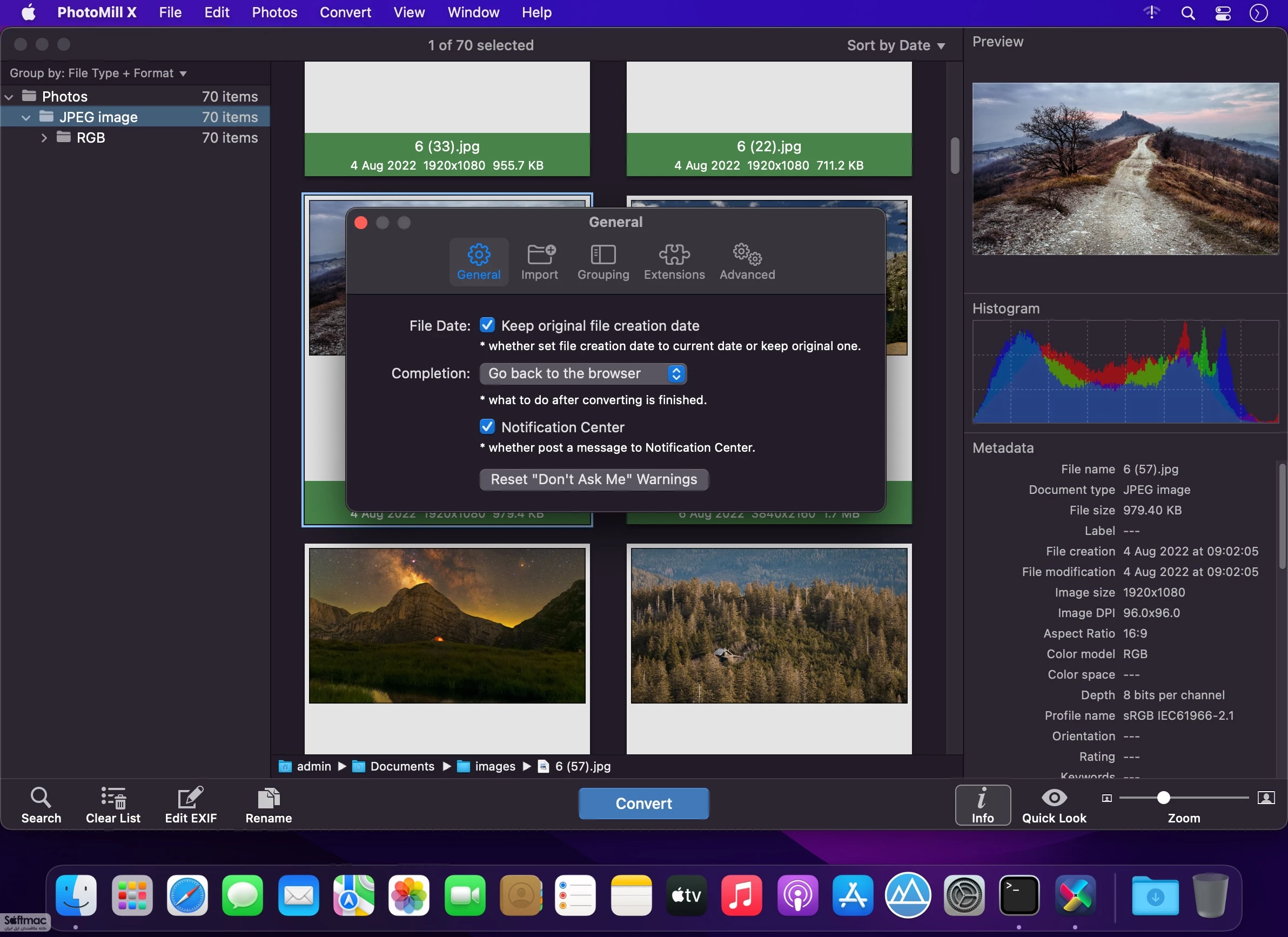Viewport: 1288px width, 937px height.
Task: Open the View menu
Action: click(409, 12)
